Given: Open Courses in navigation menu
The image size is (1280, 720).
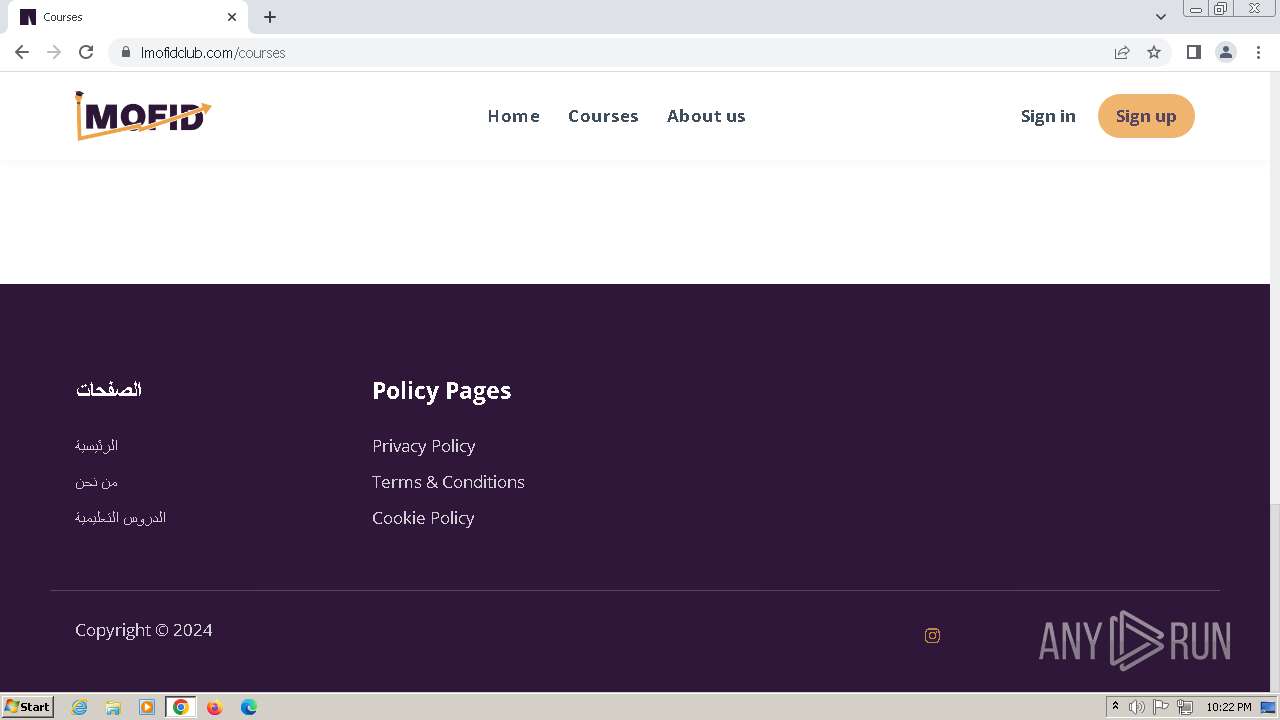Looking at the screenshot, I should (x=603, y=116).
